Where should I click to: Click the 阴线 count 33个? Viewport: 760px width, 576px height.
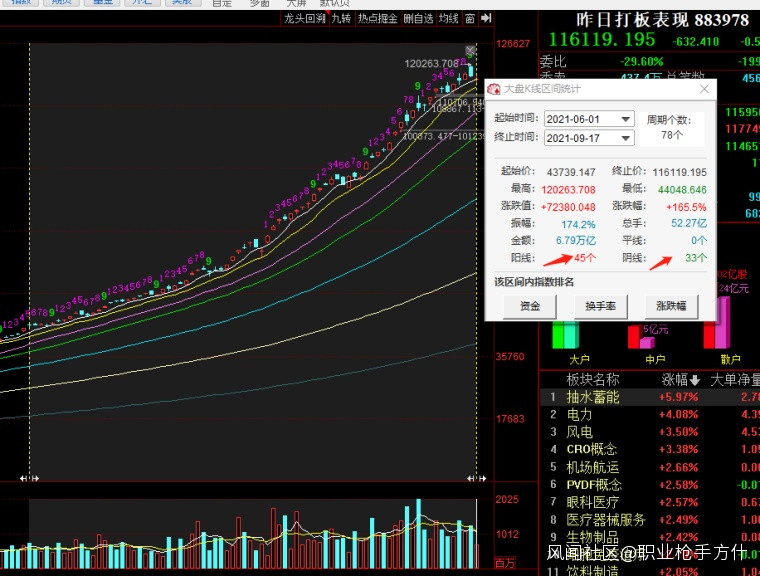coord(696,258)
